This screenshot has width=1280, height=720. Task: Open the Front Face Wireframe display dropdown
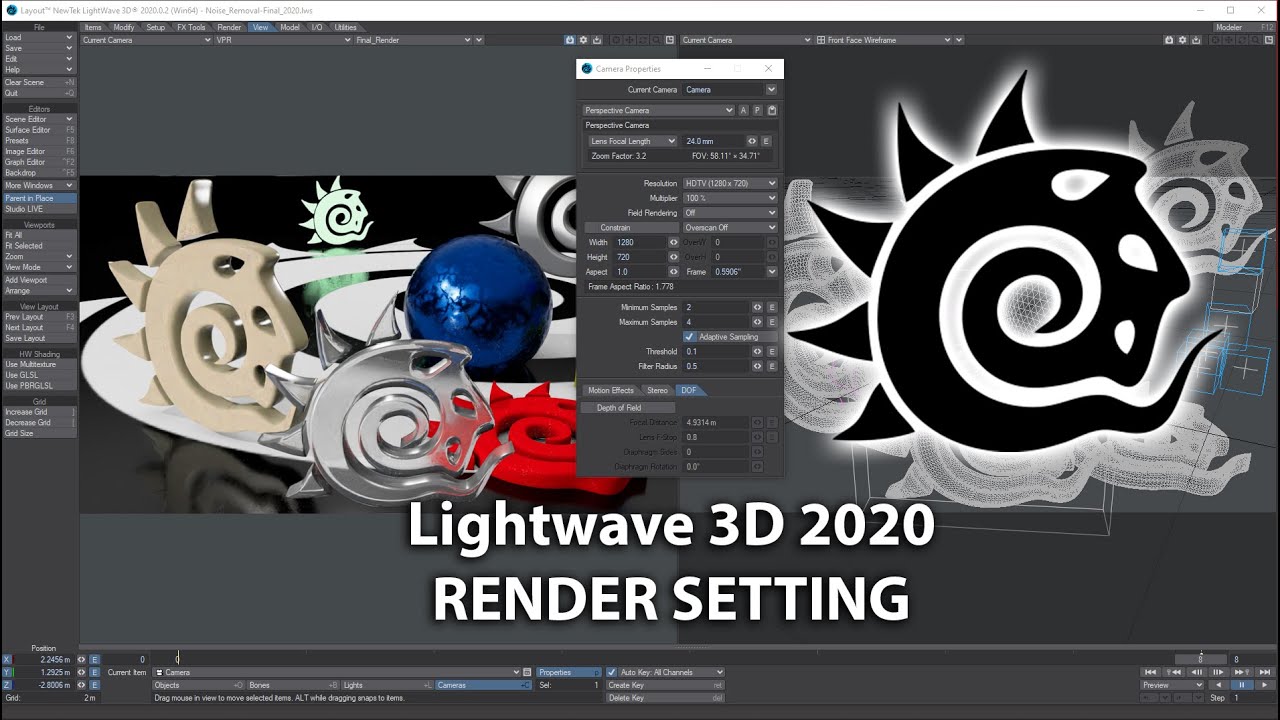883,40
